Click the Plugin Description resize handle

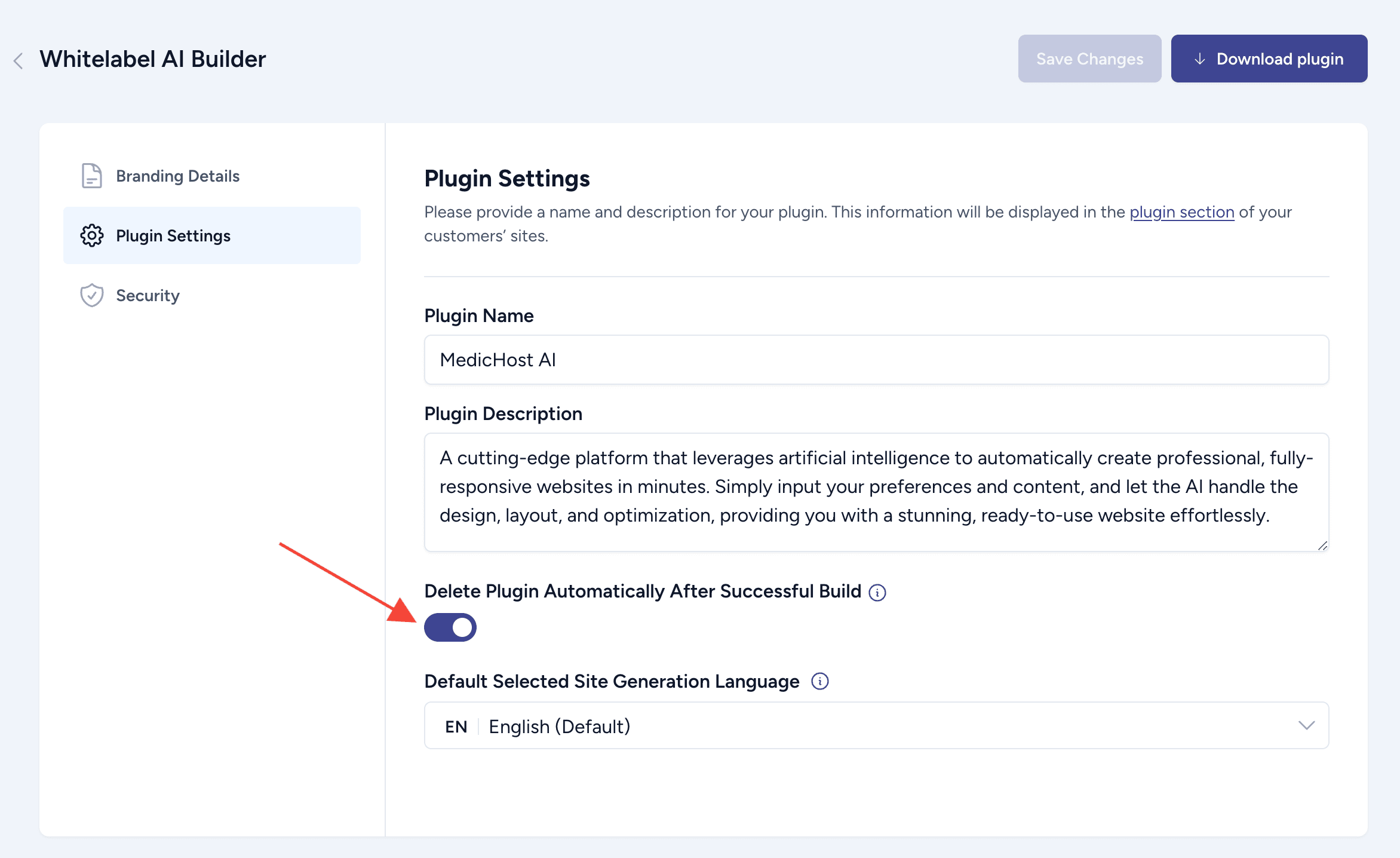coord(1322,546)
